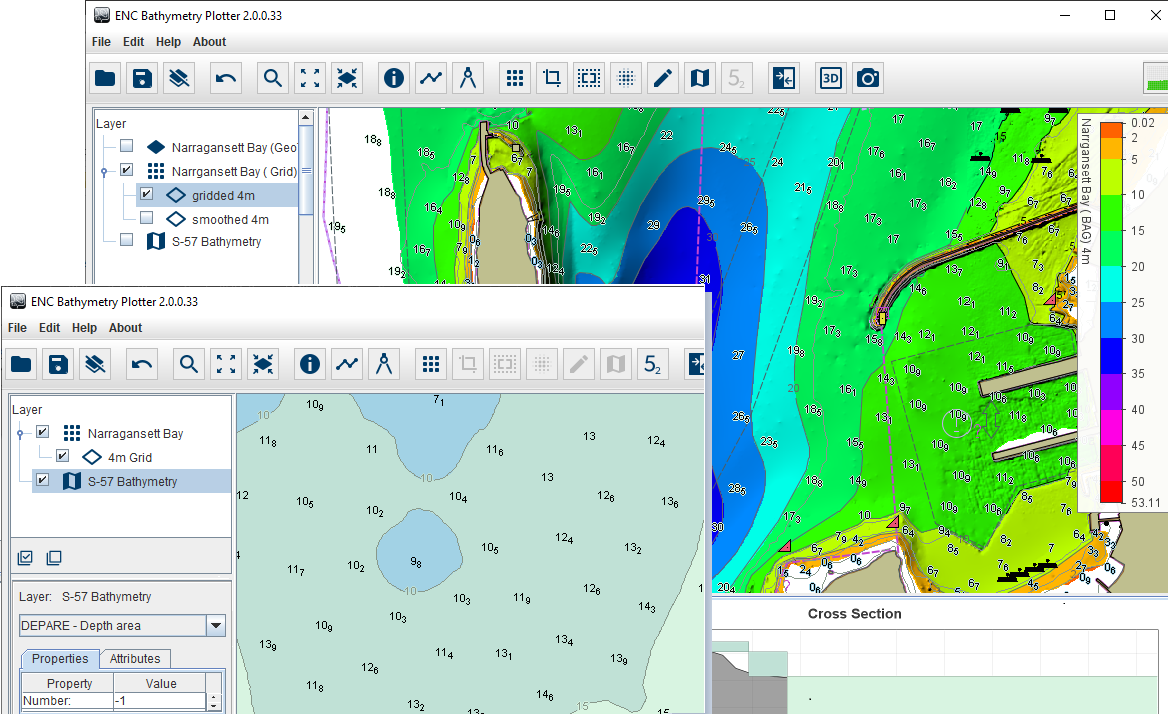1168x714 pixels.
Task: Click the undo arrow in the front window toolbar
Action: point(142,364)
